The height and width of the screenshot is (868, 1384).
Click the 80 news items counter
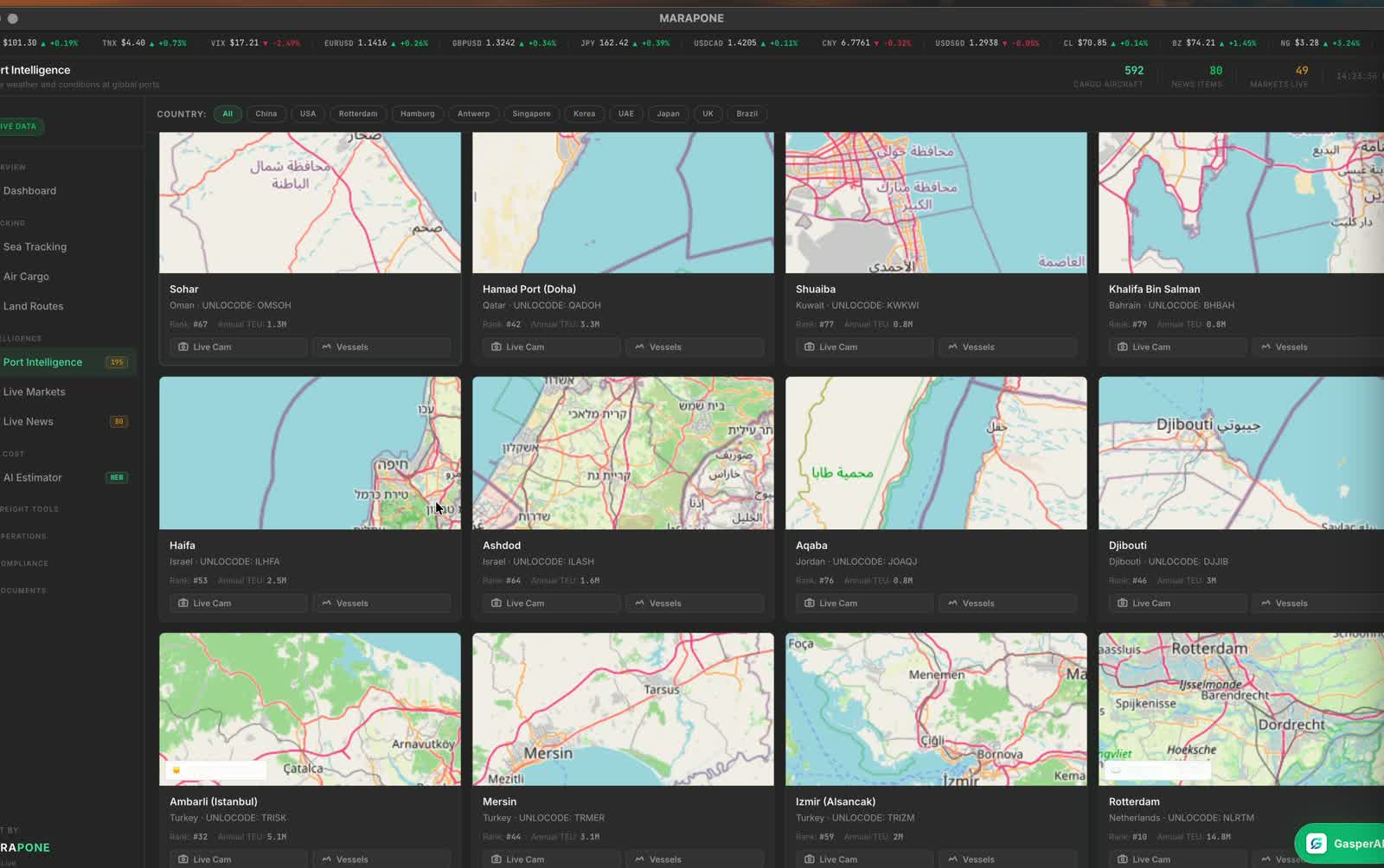tap(1197, 76)
